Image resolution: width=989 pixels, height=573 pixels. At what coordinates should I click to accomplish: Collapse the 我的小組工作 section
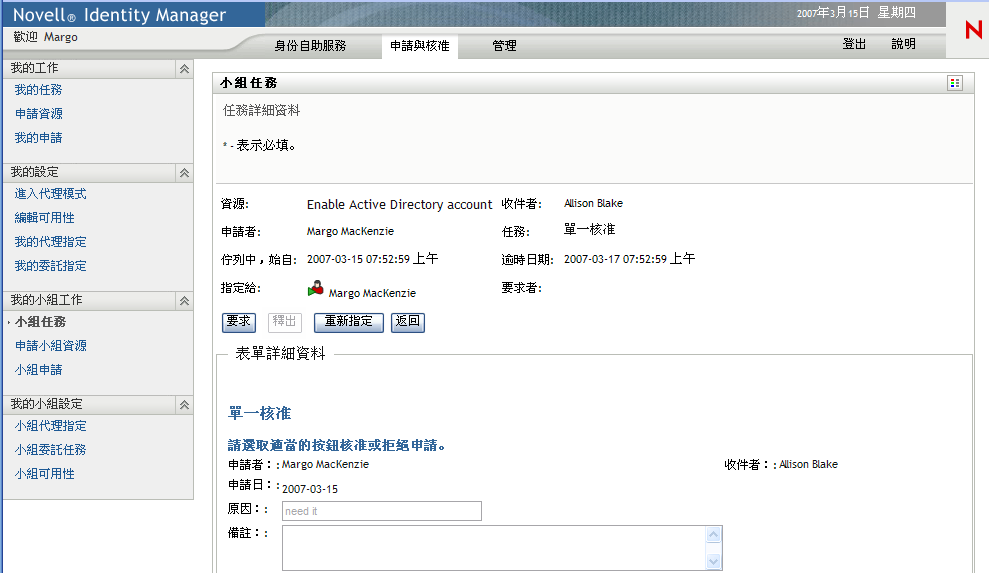point(184,301)
